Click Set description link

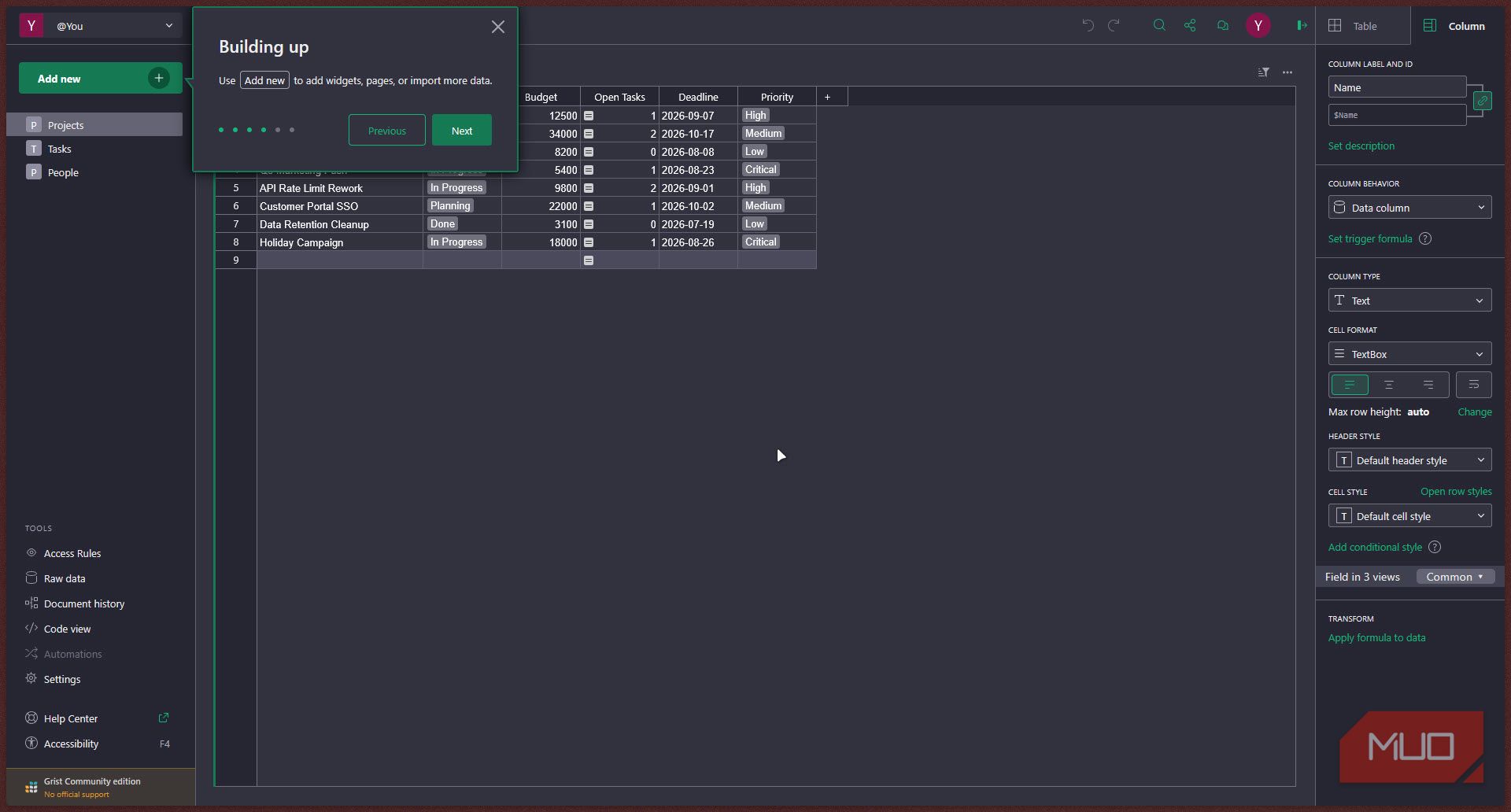click(x=1361, y=146)
